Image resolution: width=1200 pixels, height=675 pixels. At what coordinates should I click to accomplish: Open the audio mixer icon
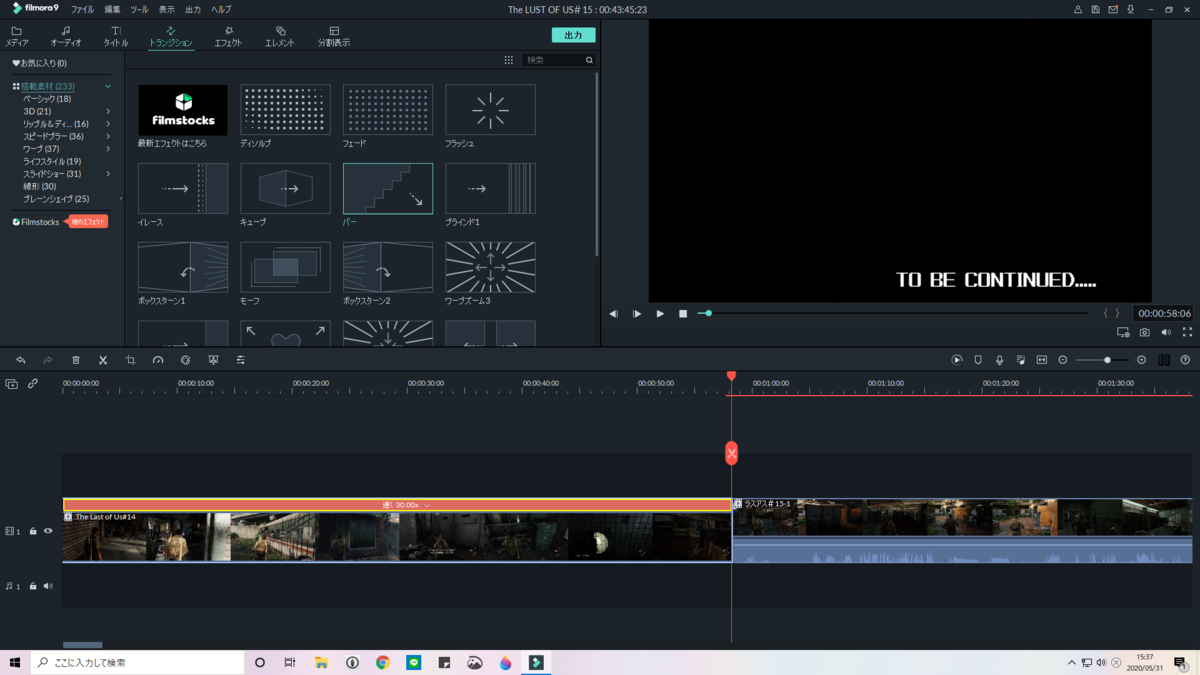pyautogui.click(x=1020, y=360)
